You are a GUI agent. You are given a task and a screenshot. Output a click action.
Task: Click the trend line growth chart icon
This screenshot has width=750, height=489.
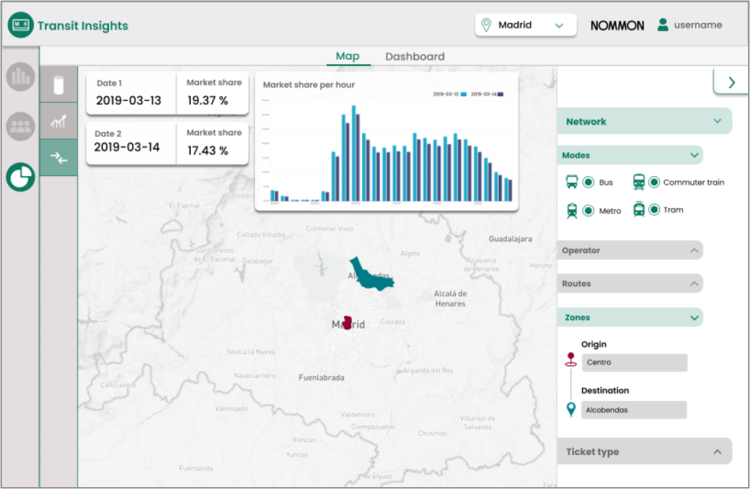coord(58,122)
